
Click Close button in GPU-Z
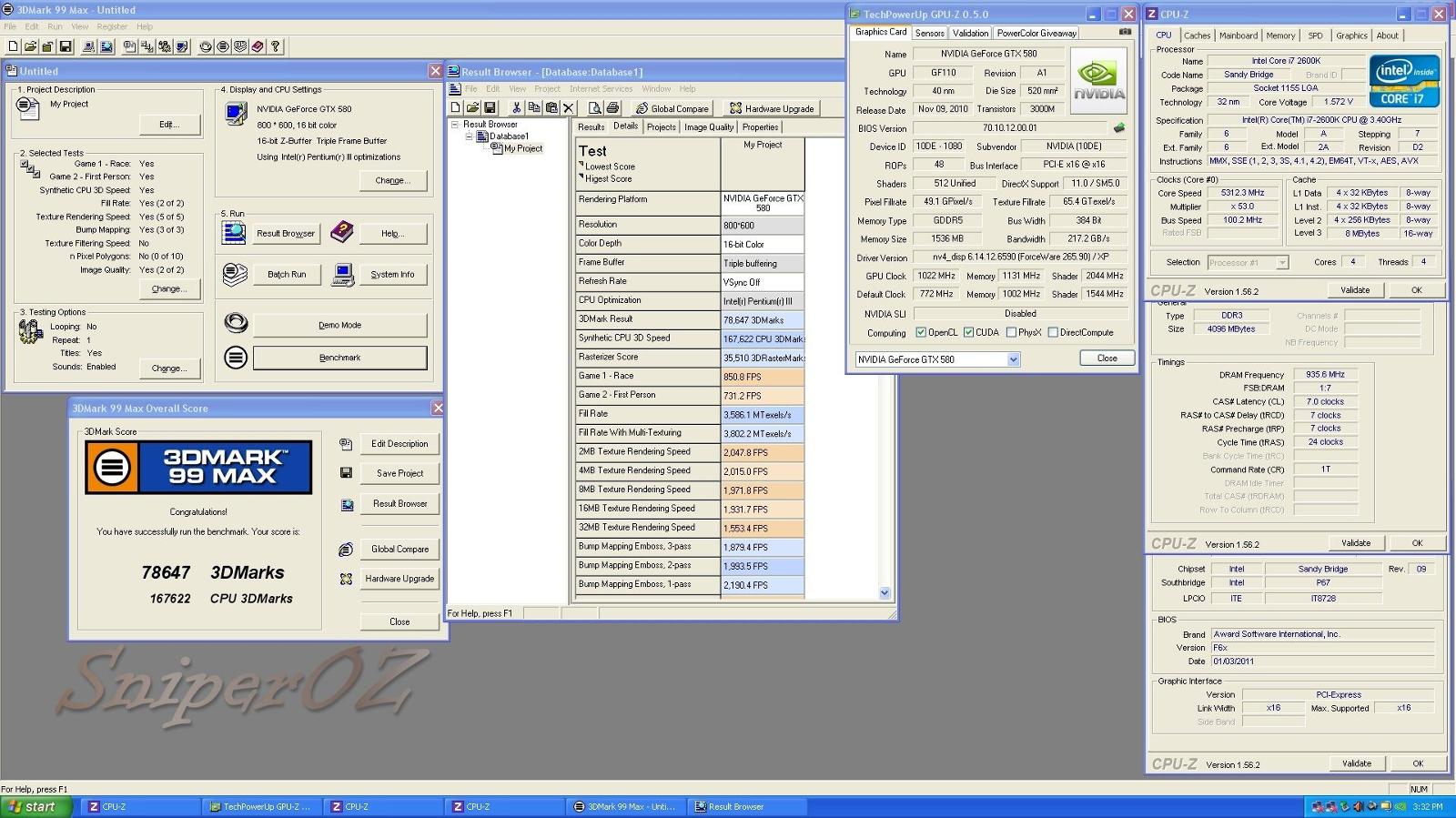tap(1107, 359)
